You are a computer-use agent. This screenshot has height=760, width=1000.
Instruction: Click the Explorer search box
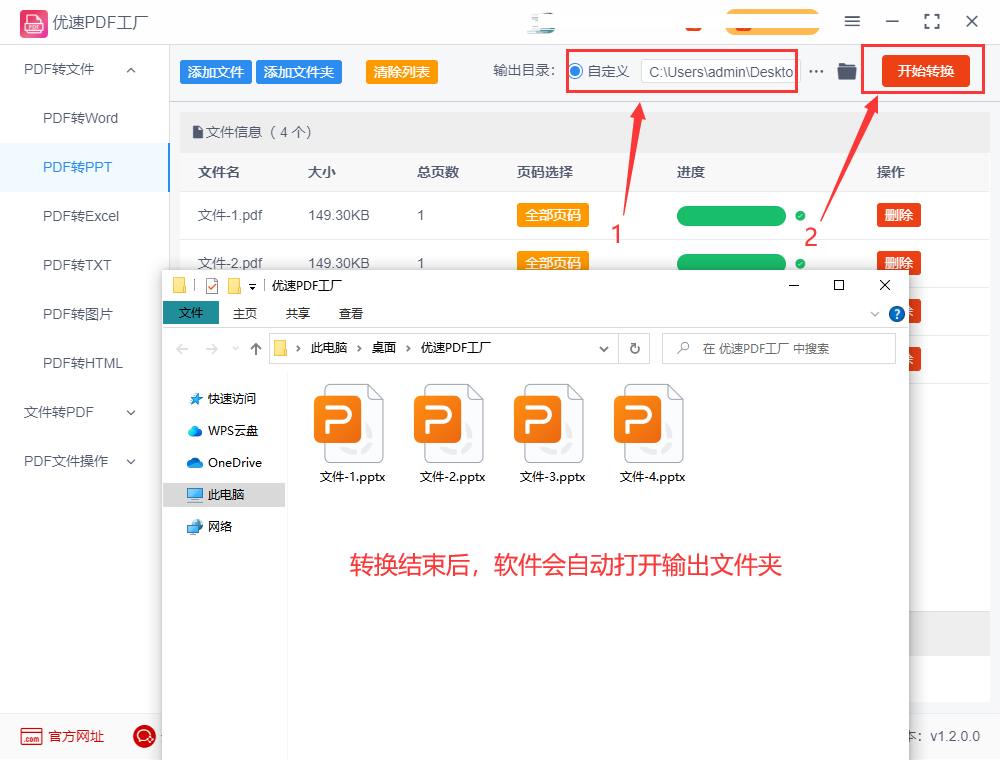(x=779, y=349)
